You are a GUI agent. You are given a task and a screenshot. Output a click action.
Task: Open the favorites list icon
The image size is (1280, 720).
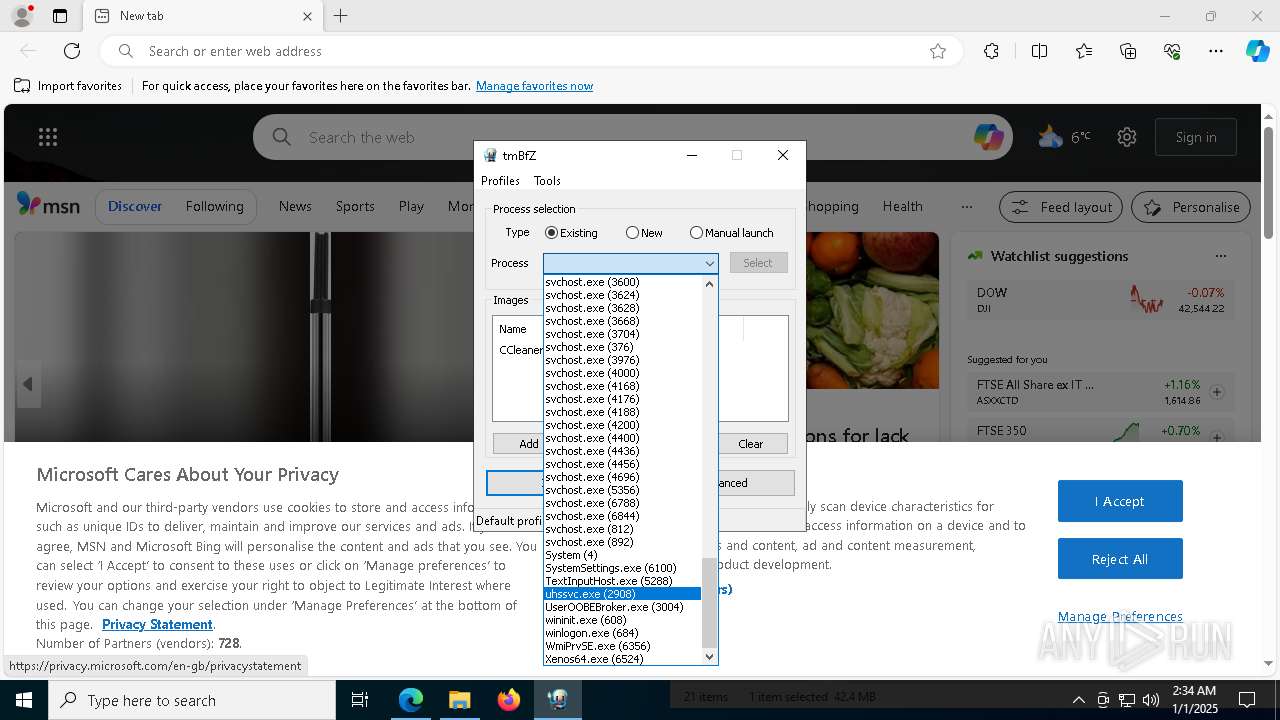[x=1084, y=51]
